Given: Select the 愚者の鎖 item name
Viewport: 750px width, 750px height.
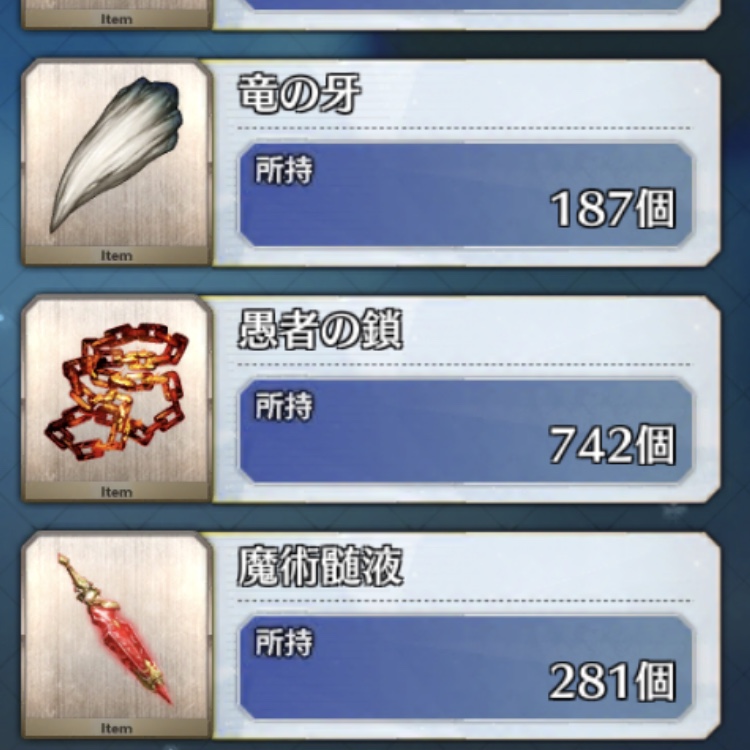Looking at the screenshot, I should [x=320, y=329].
